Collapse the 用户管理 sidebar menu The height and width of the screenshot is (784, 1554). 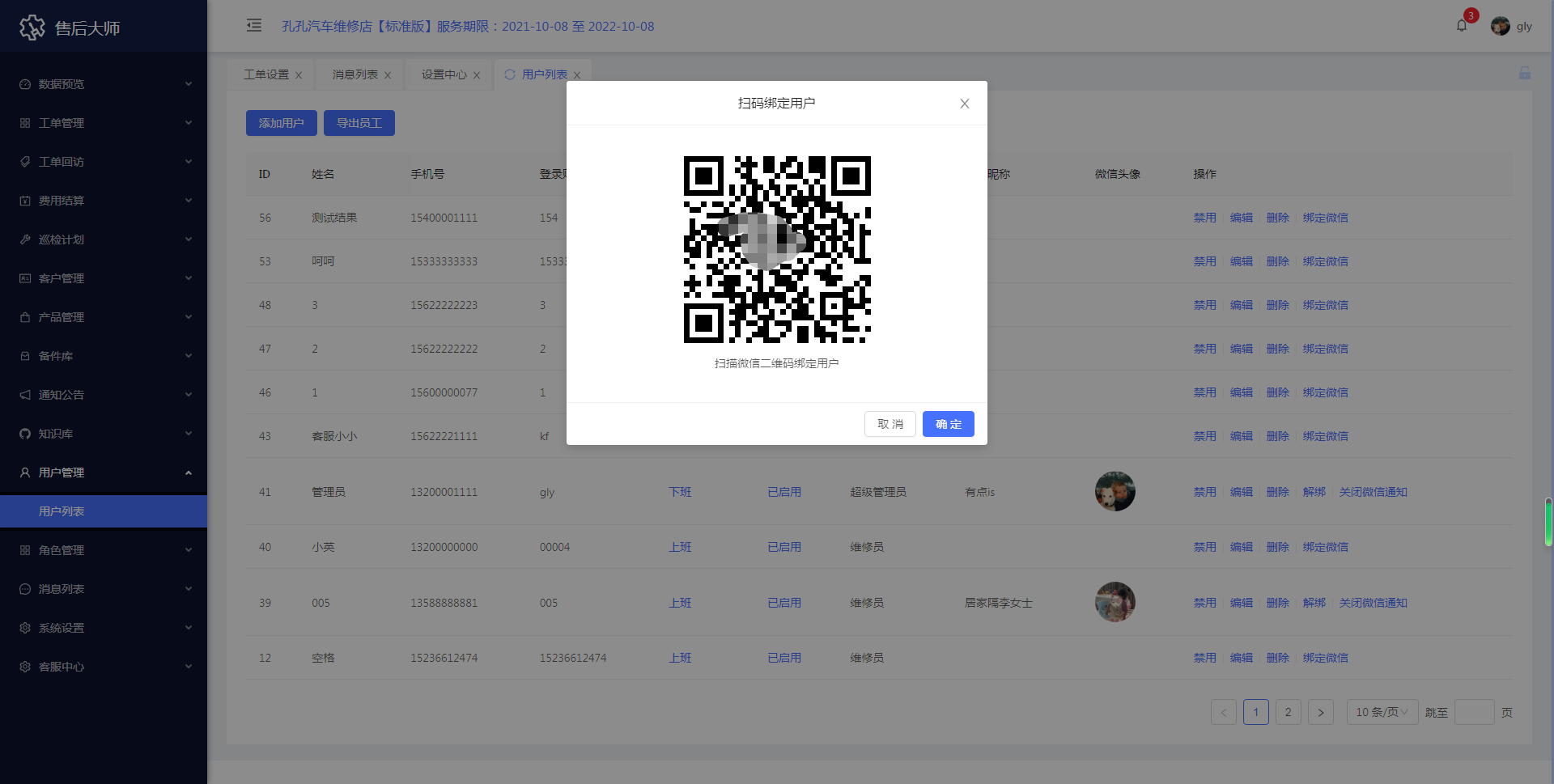point(104,473)
